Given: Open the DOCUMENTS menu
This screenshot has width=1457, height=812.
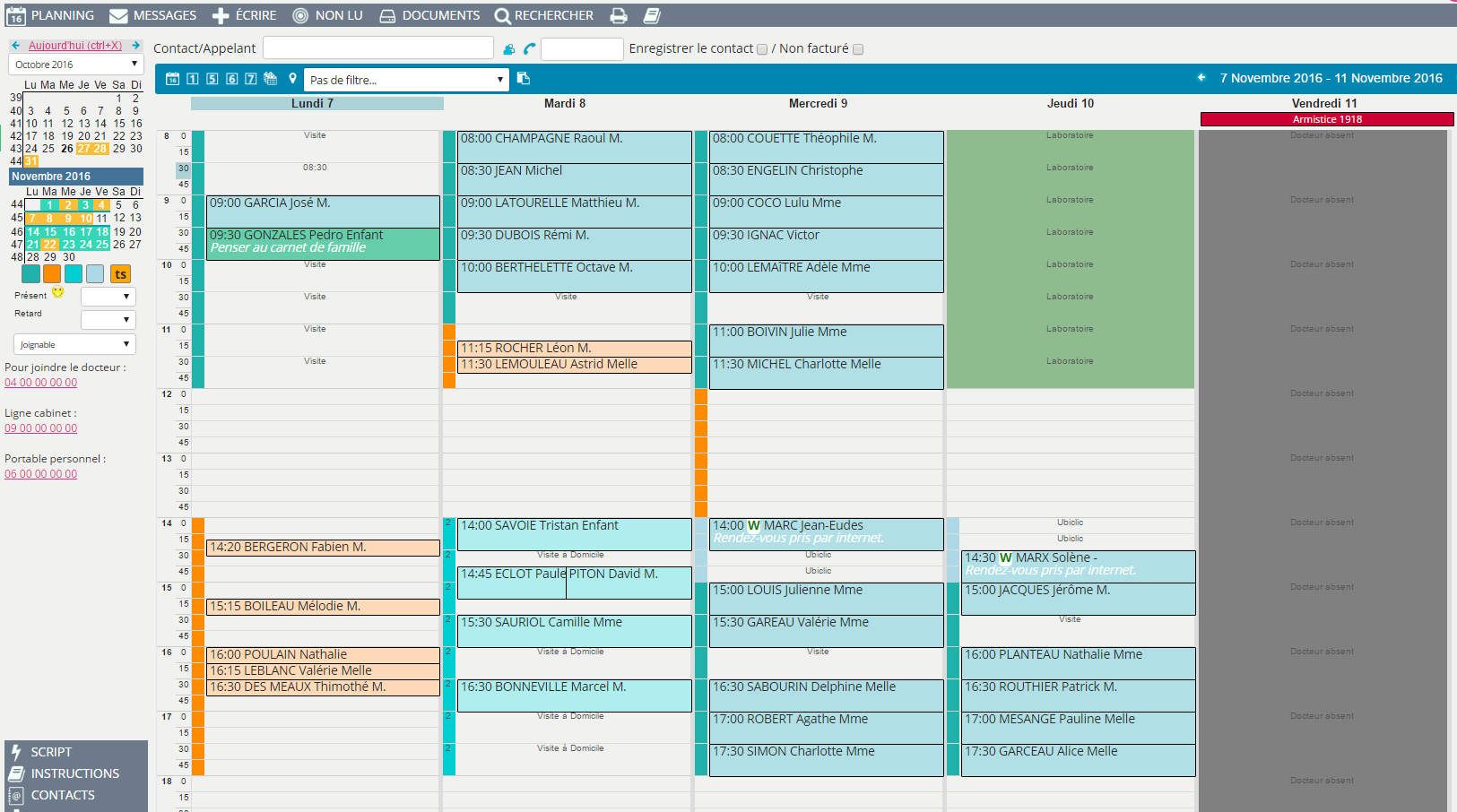Looking at the screenshot, I should [429, 15].
